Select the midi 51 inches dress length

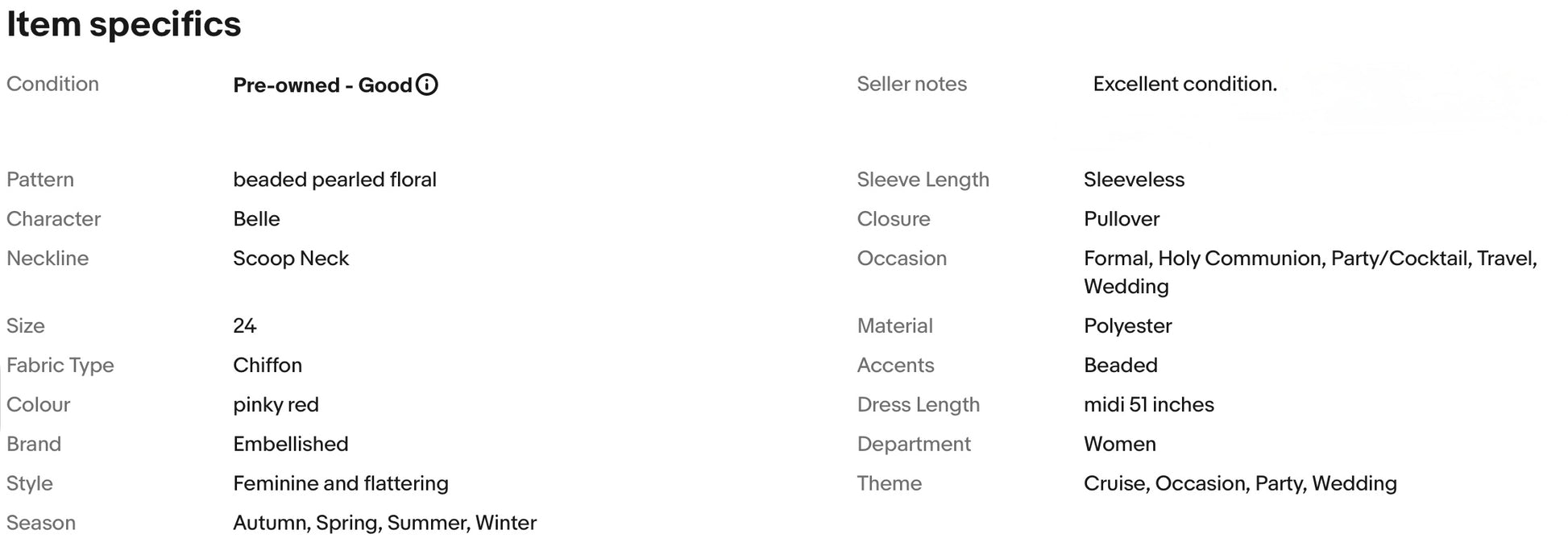[x=1149, y=405]
